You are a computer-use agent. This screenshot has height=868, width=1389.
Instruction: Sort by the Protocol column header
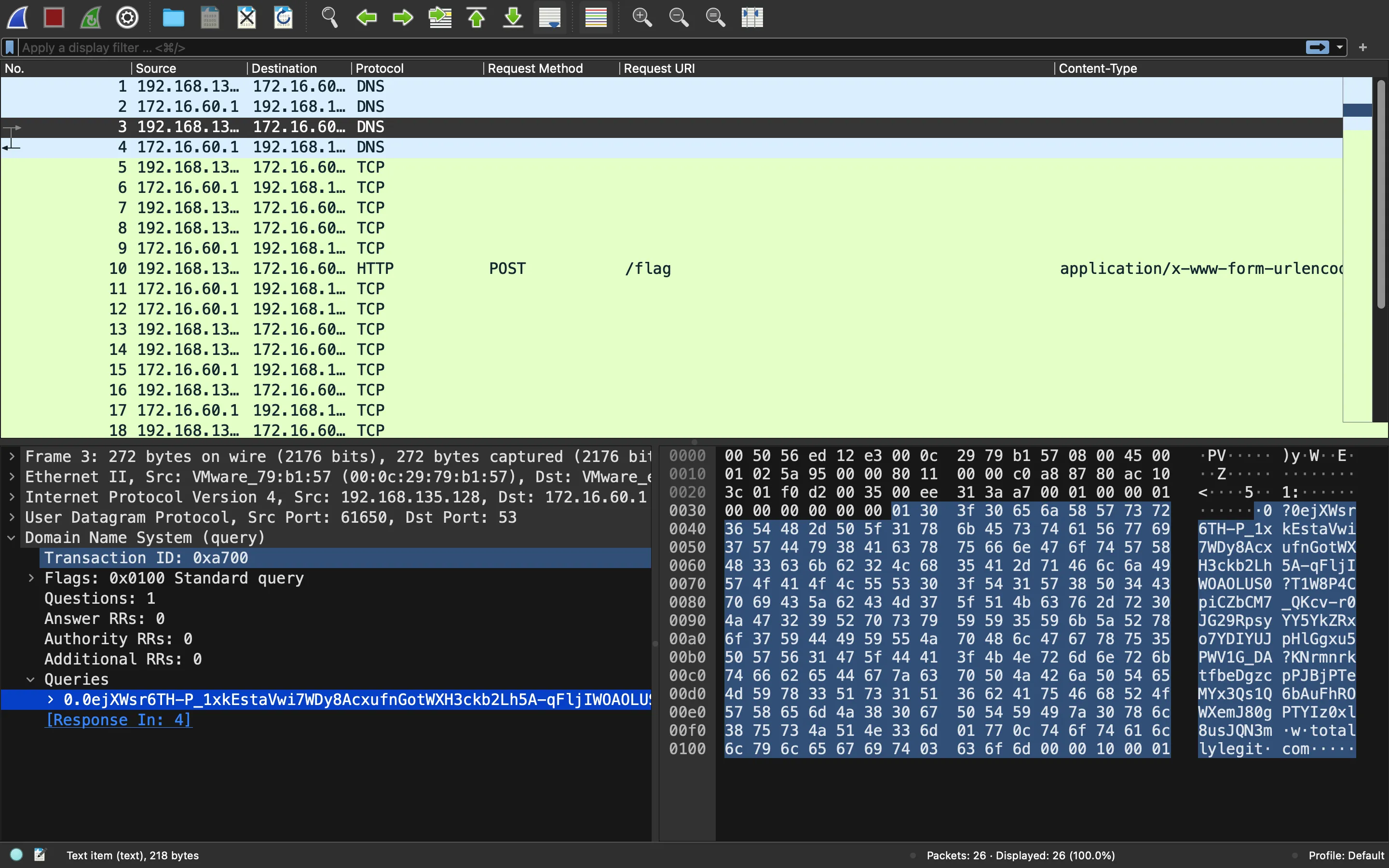[x=417, y=68]
